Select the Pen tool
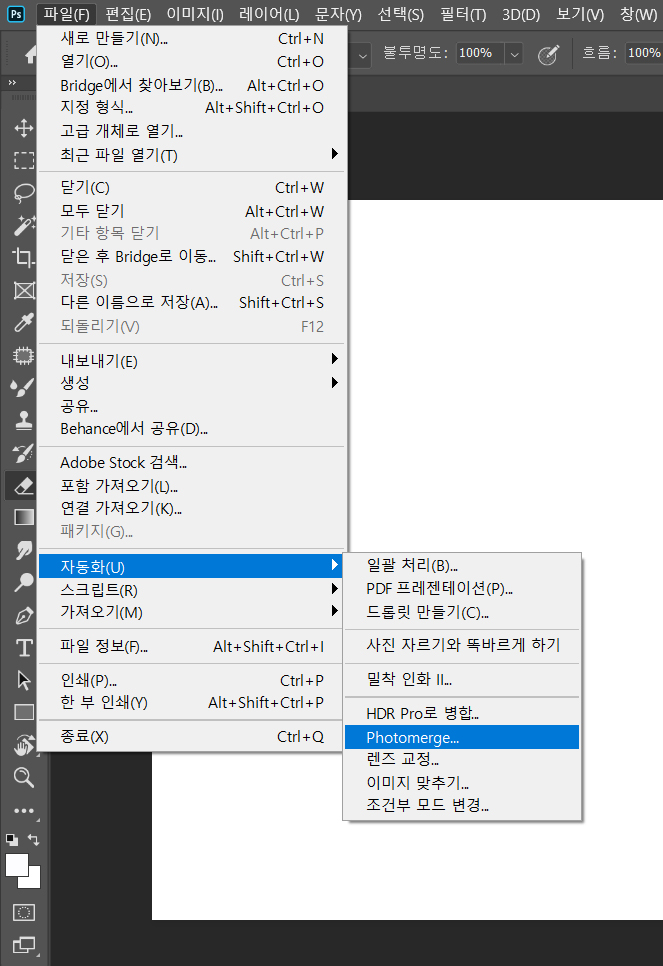 tap(23, 615)
